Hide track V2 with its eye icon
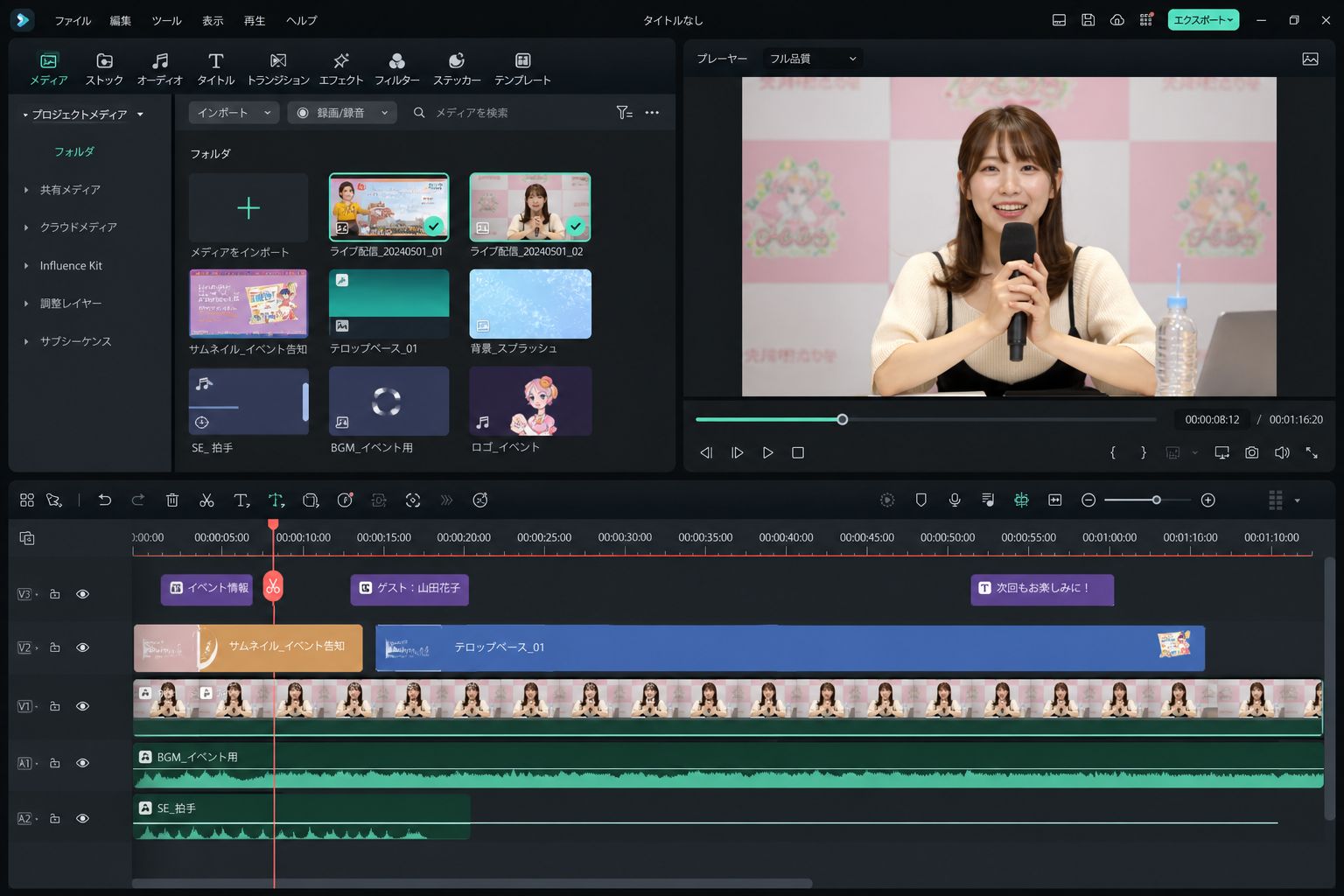 [x=82, y=647]
